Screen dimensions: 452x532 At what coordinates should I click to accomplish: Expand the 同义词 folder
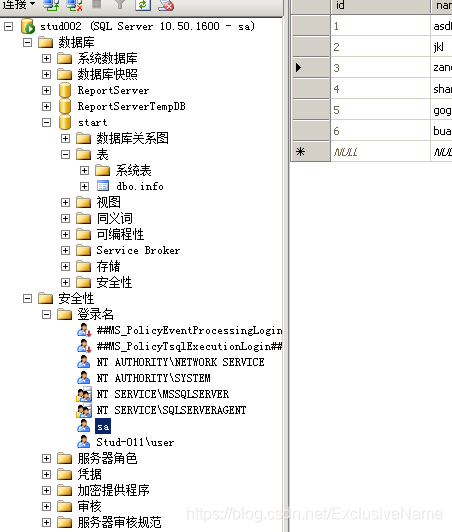coord(65,218)
